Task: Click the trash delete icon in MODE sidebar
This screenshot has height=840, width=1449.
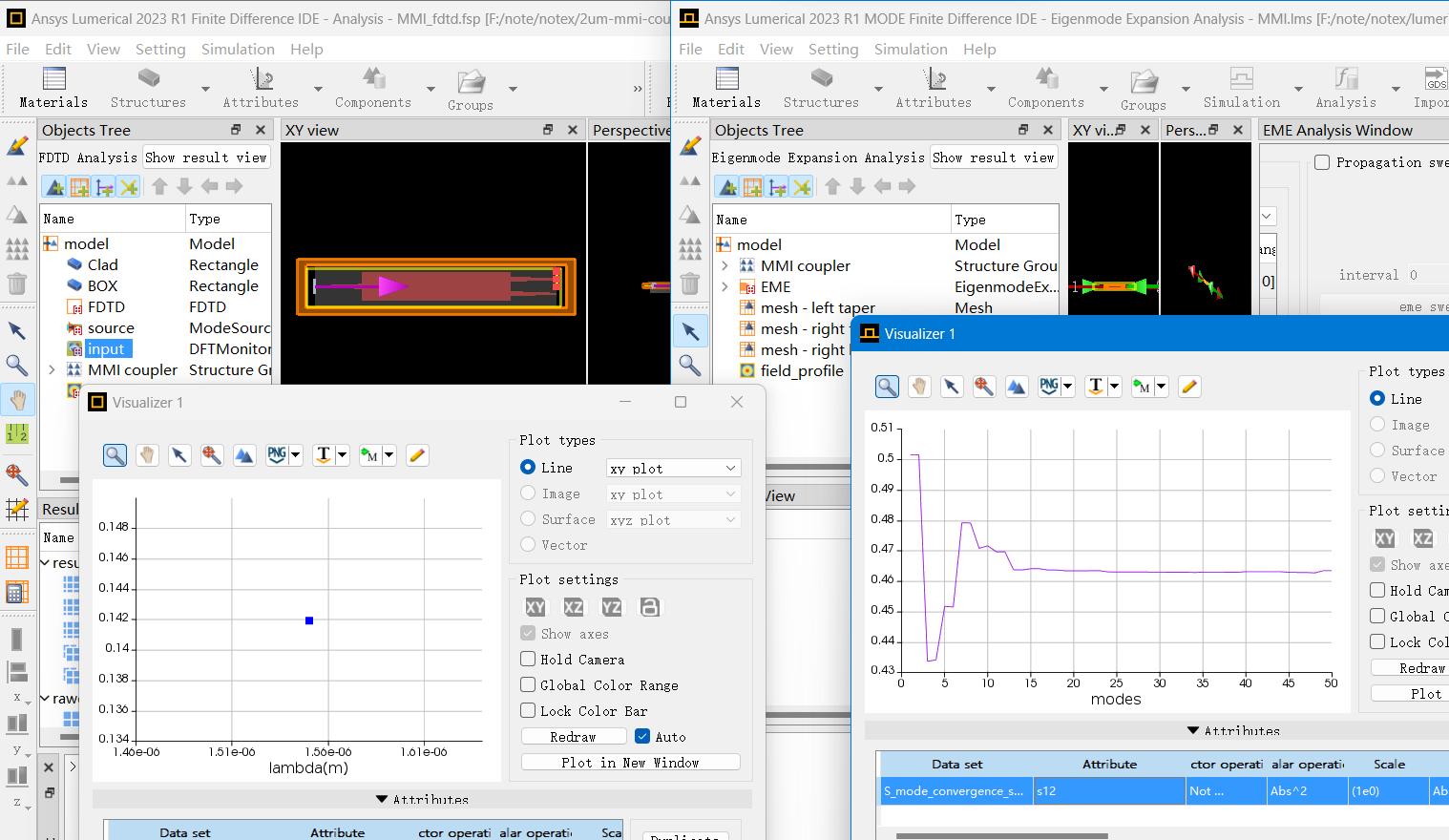Action: [x=690, y=283]
